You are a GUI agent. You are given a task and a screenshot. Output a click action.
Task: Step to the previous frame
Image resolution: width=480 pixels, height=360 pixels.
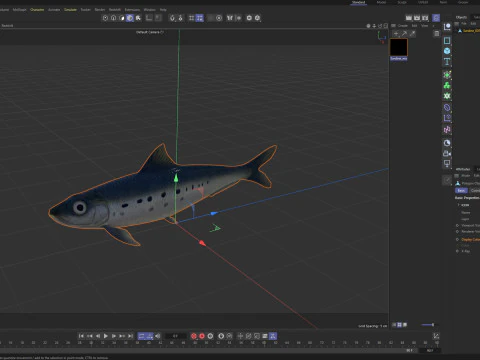[98, 336]
